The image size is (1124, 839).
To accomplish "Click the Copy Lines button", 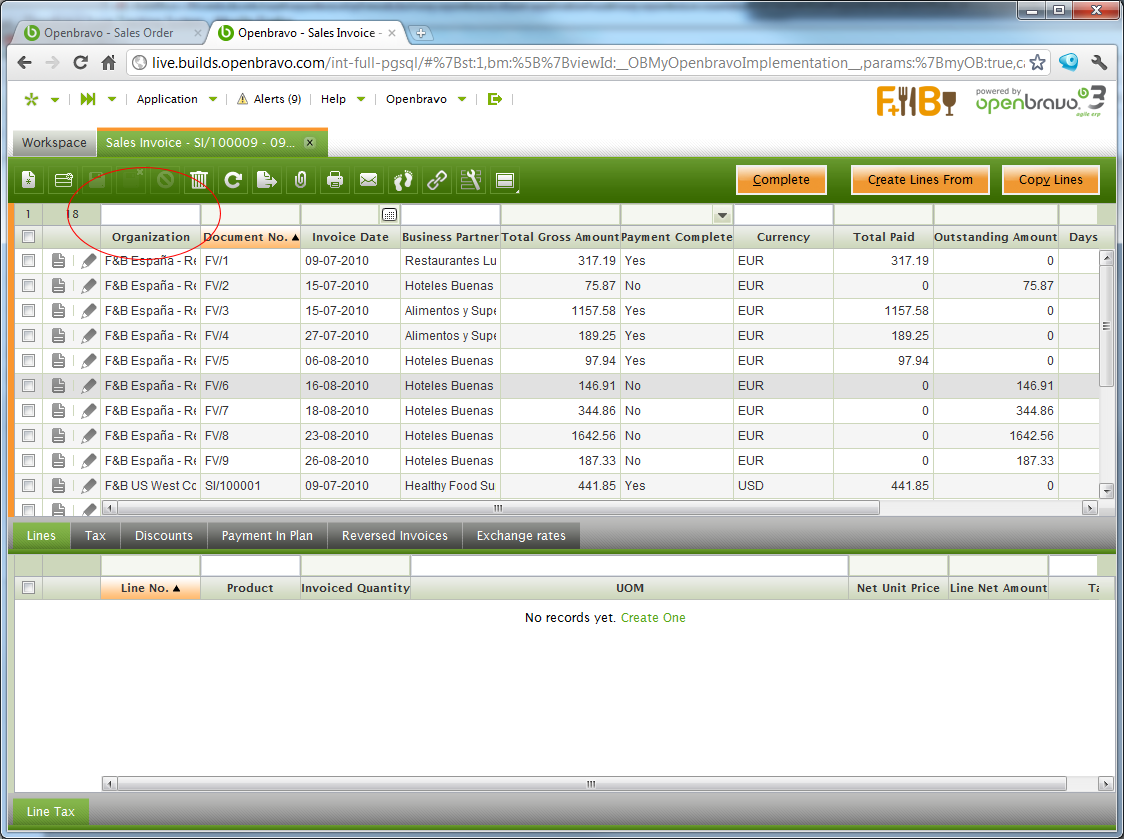I will click(x=1051, y=180).
